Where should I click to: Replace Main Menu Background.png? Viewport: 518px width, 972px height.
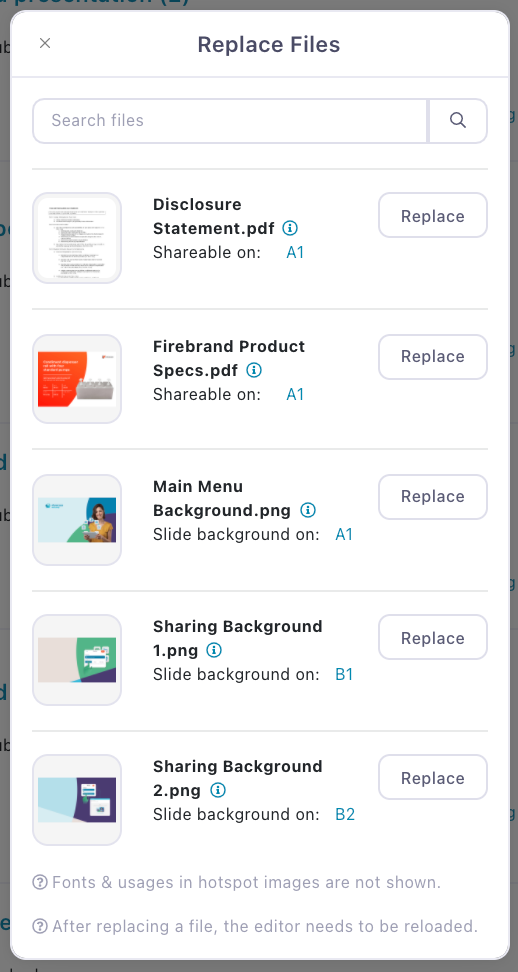(x=432, y=497)
